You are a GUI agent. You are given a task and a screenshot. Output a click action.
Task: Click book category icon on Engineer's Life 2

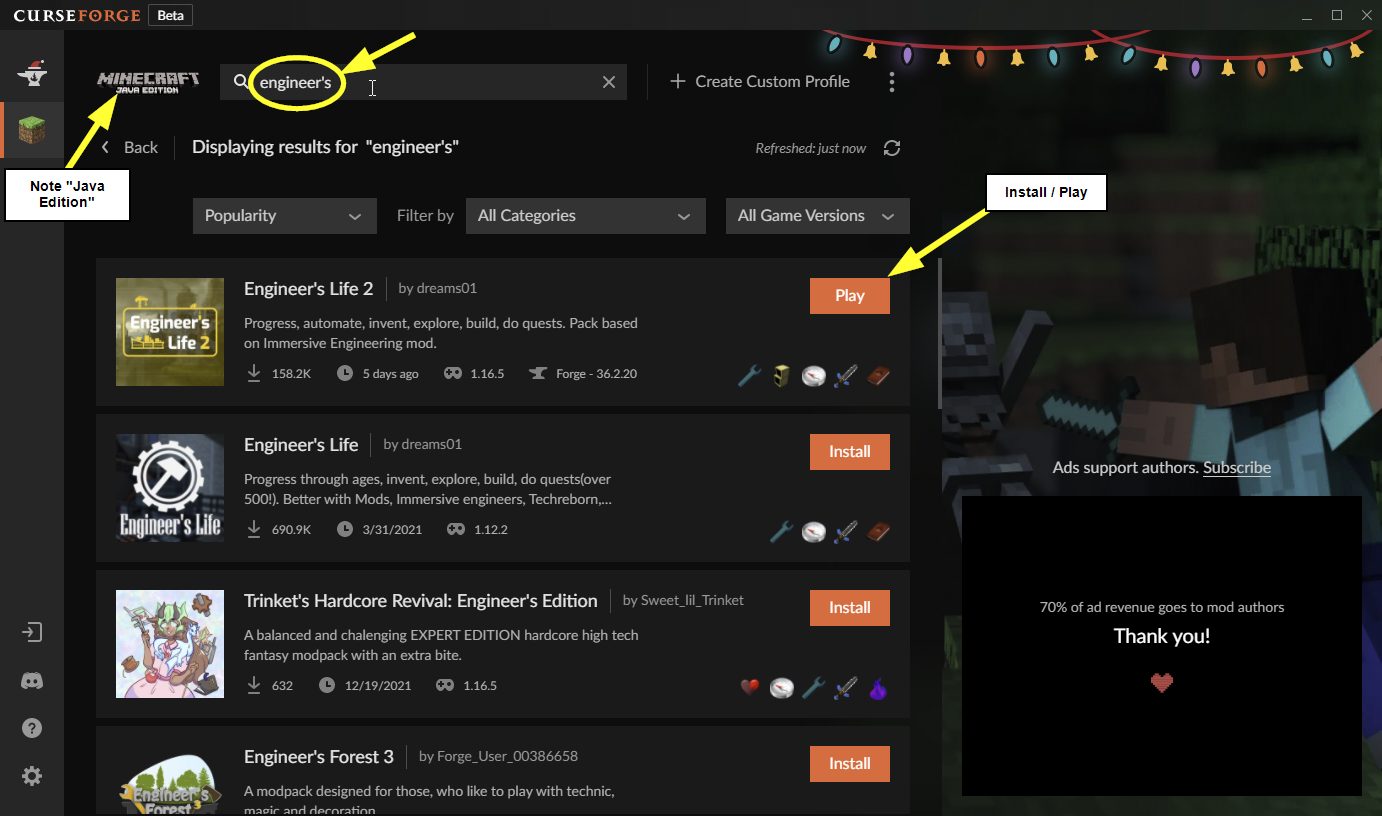[x=877, y=376]
